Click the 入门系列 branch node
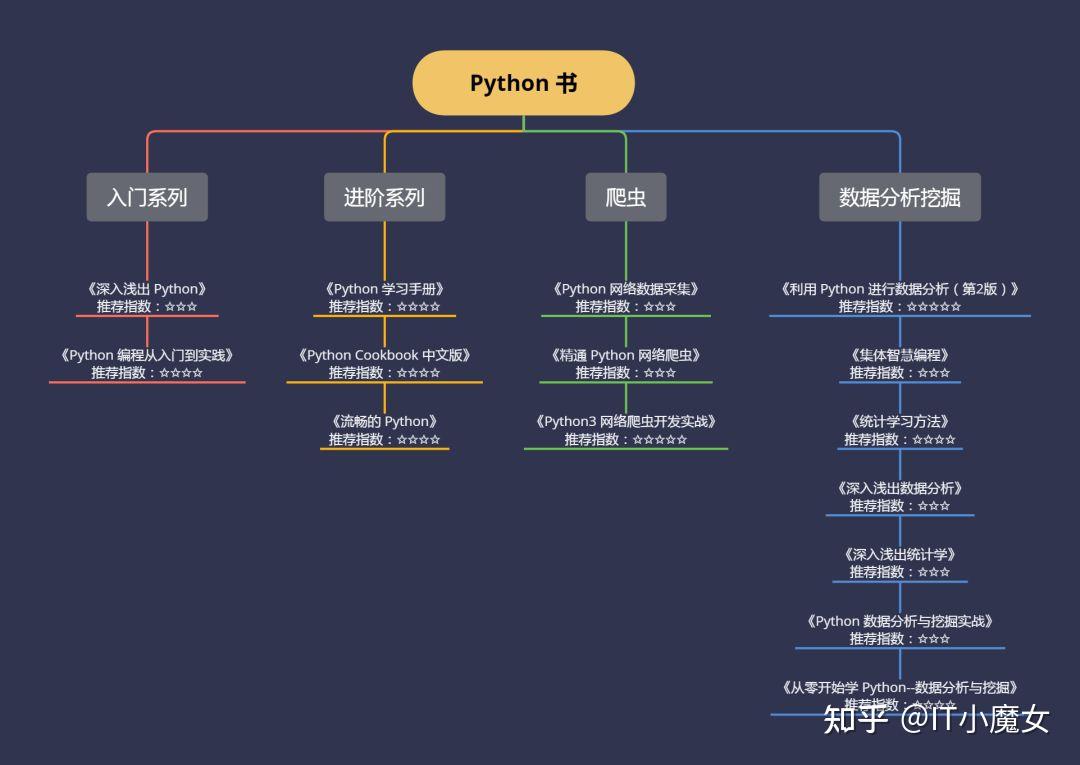Viewport: 1080px width, 765px height. (147, 197)
